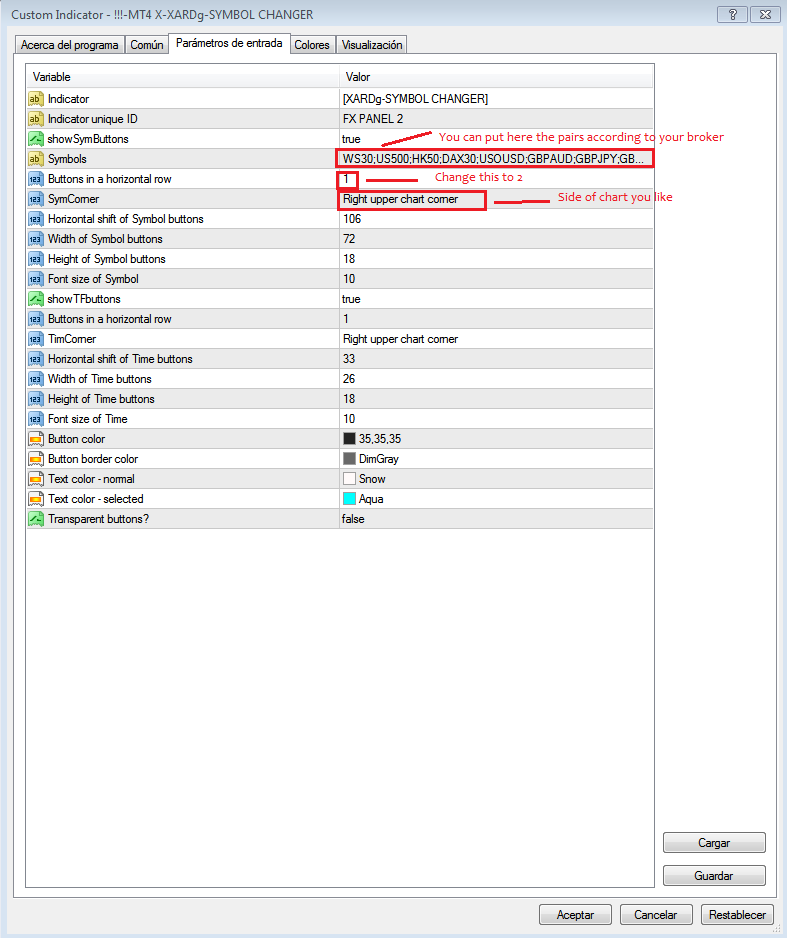
Task: Open the Button border color DimGray dropdown
Action: [496, 459]
